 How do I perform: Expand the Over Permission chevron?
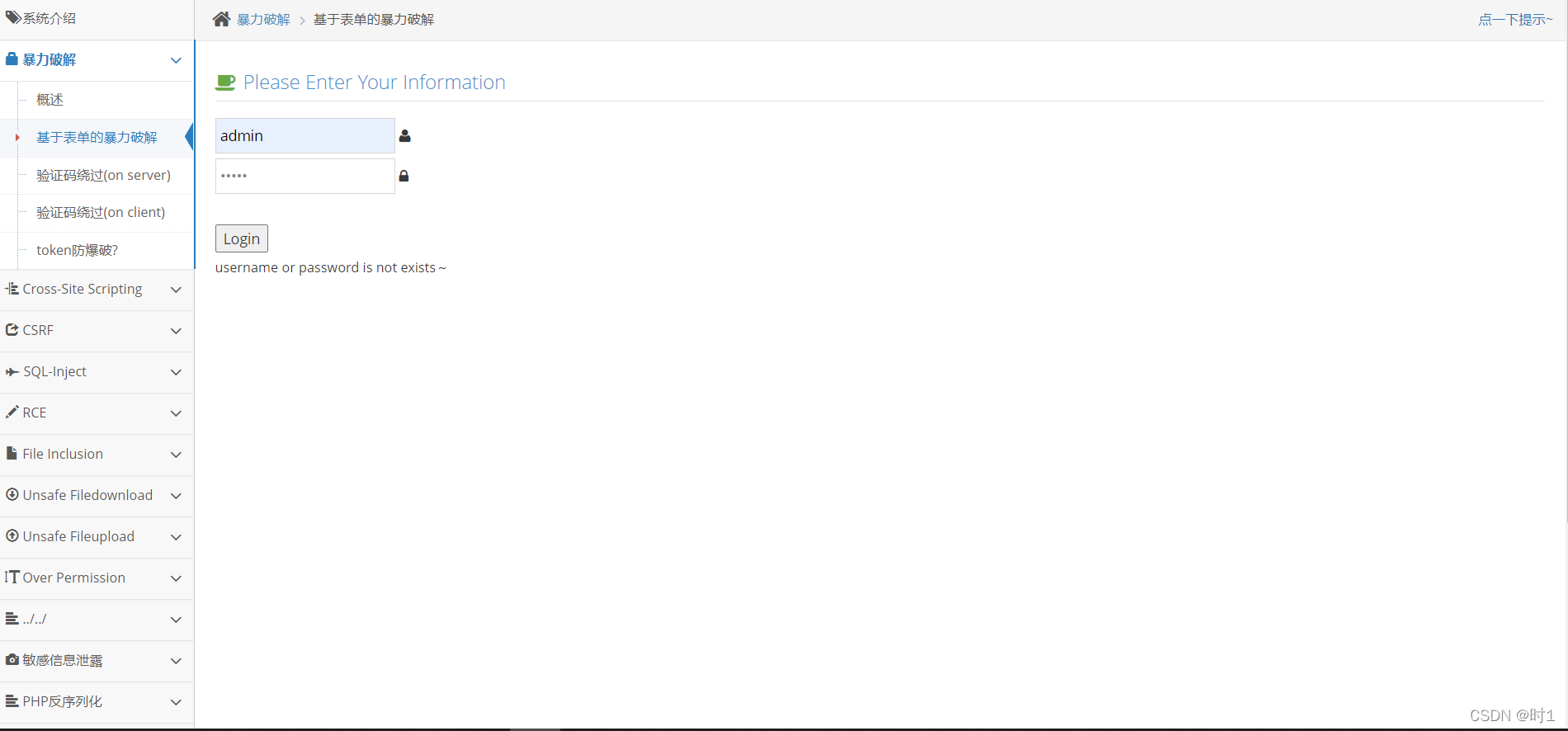pyautogui.click(x=176, y=578)
